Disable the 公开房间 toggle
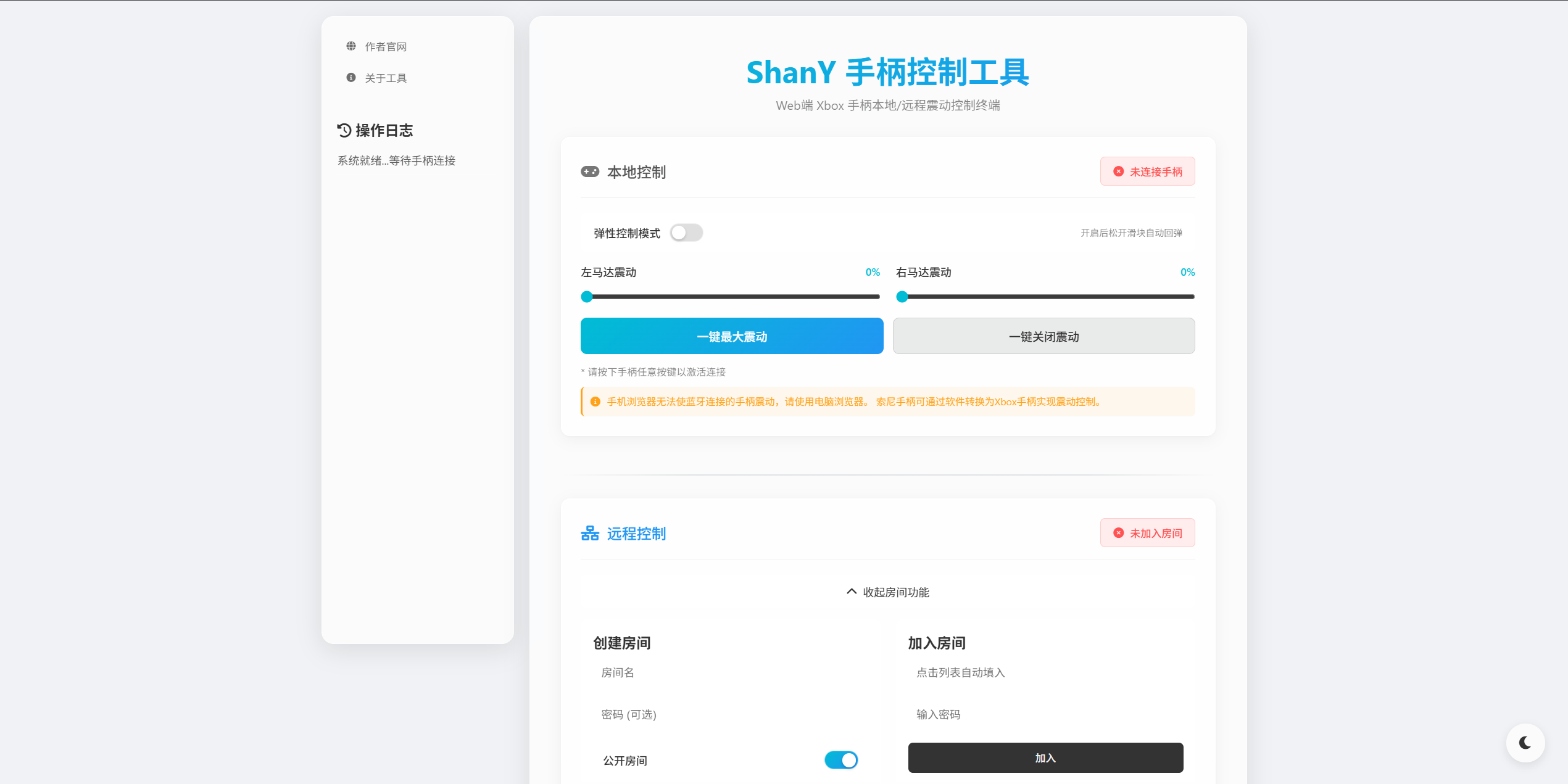The width and height of the screenshot is (1568, 784). click(x=840, y=760)
